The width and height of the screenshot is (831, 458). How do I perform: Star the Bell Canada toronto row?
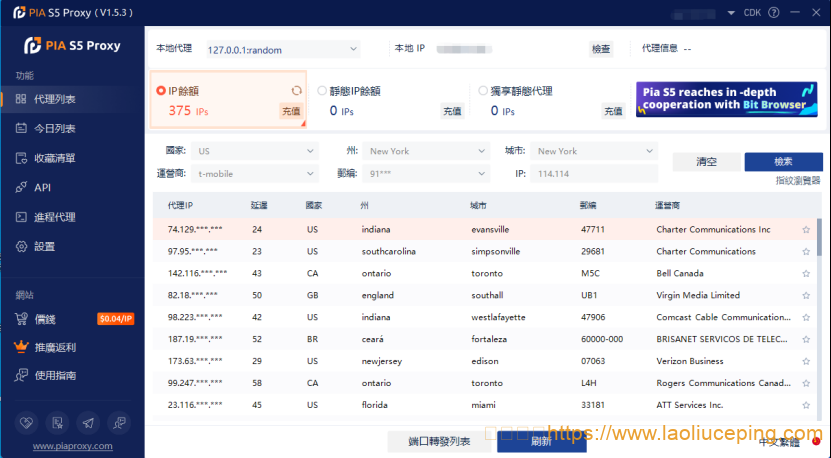coord(806,274)
